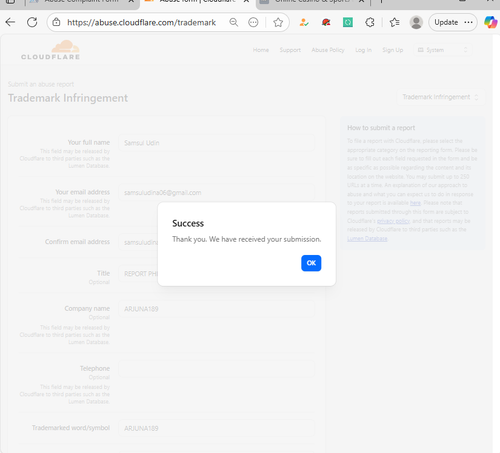Open the Lumen Database link

point(367,239)
